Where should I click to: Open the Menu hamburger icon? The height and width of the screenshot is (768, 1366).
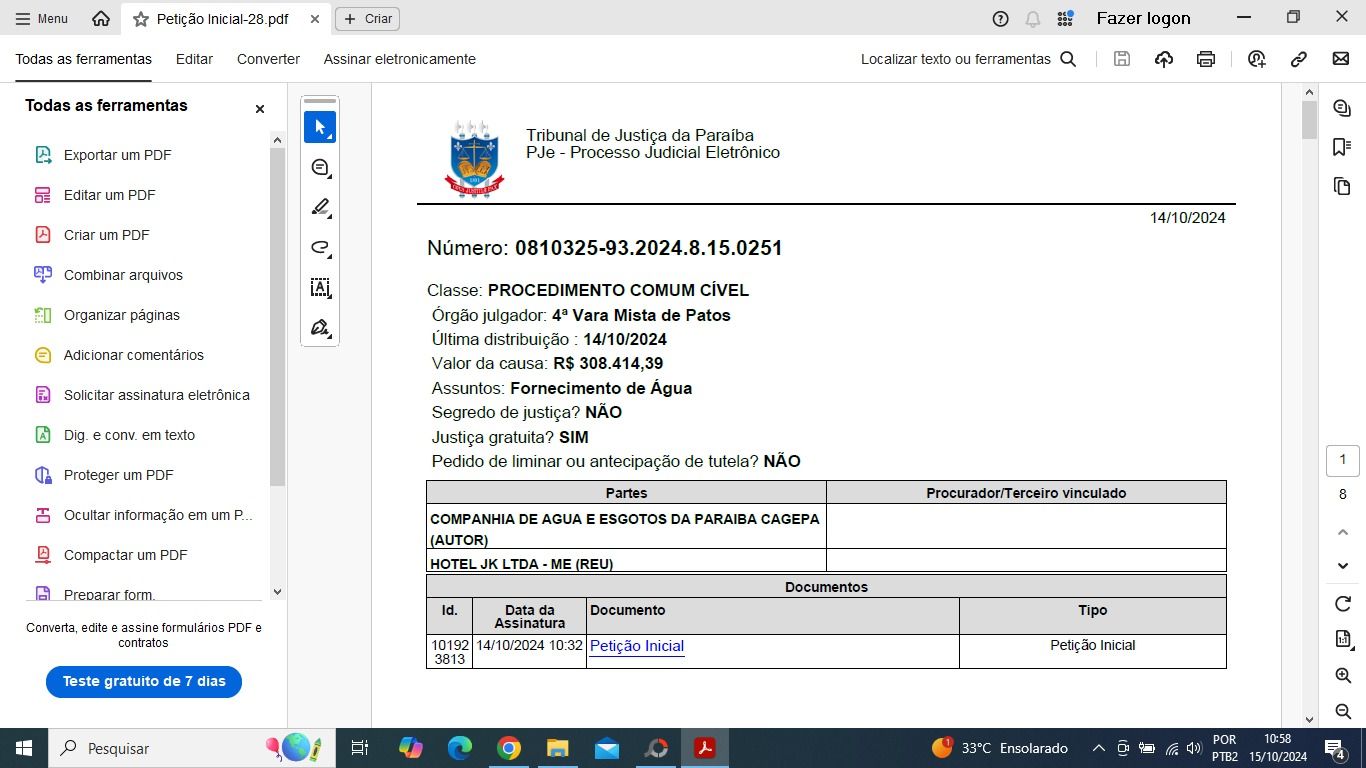click(x=23, y=18)
